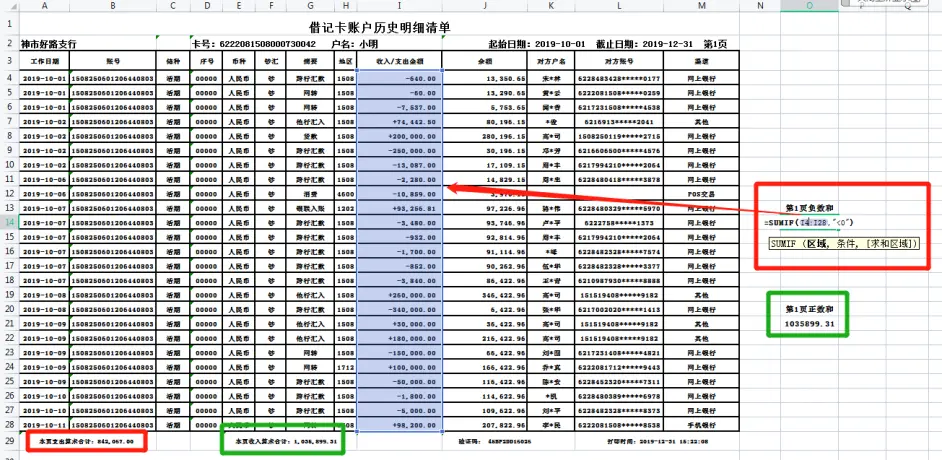Click the 工作日期 header cell
942x460 pixels.
(44, 61)
